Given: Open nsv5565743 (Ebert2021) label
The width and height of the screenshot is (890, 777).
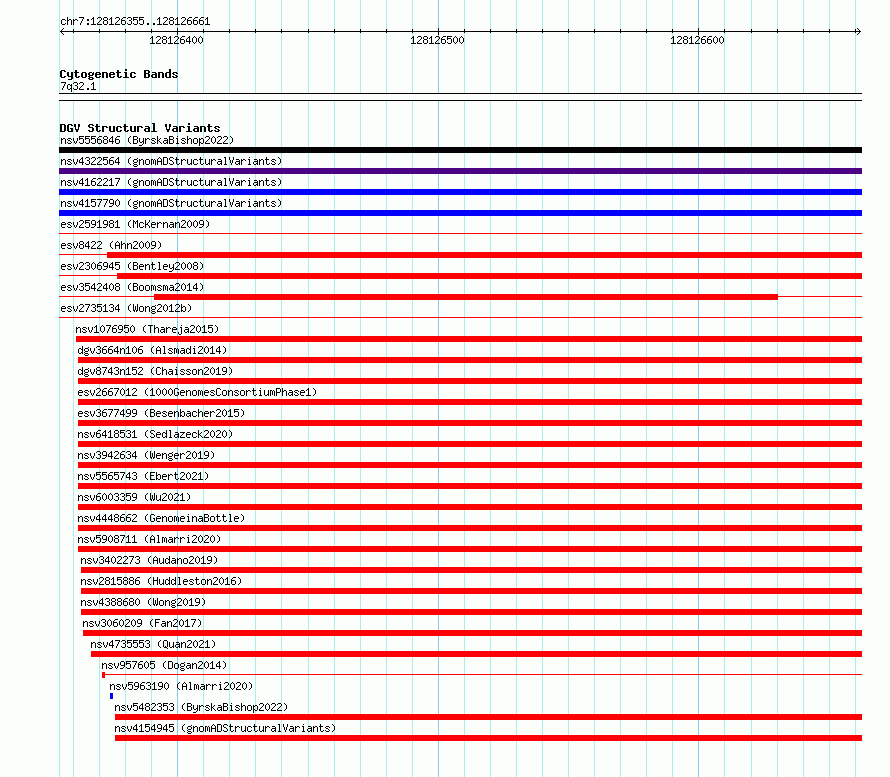Looking at the screenshot, I should tap(143, 476).
